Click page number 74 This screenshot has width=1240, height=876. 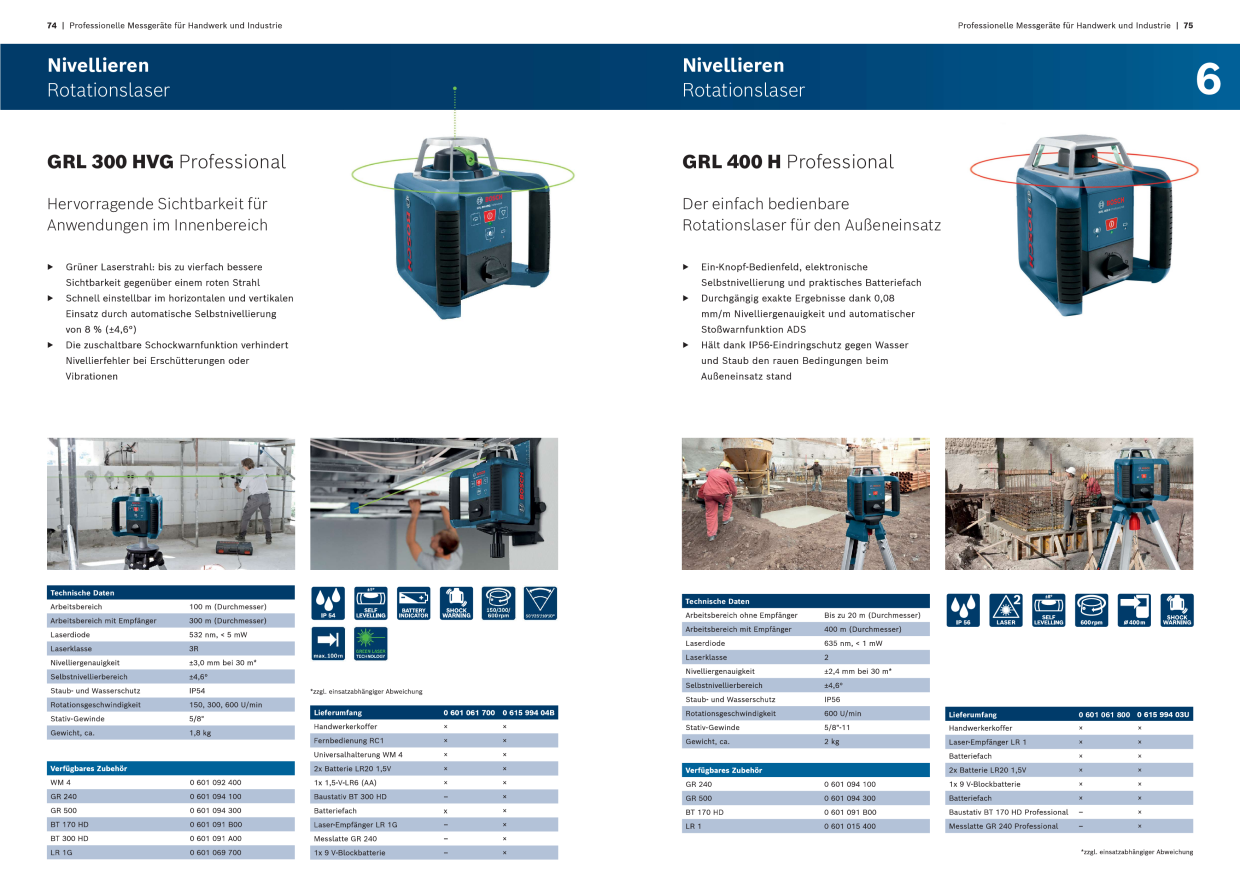coord(51,25)
